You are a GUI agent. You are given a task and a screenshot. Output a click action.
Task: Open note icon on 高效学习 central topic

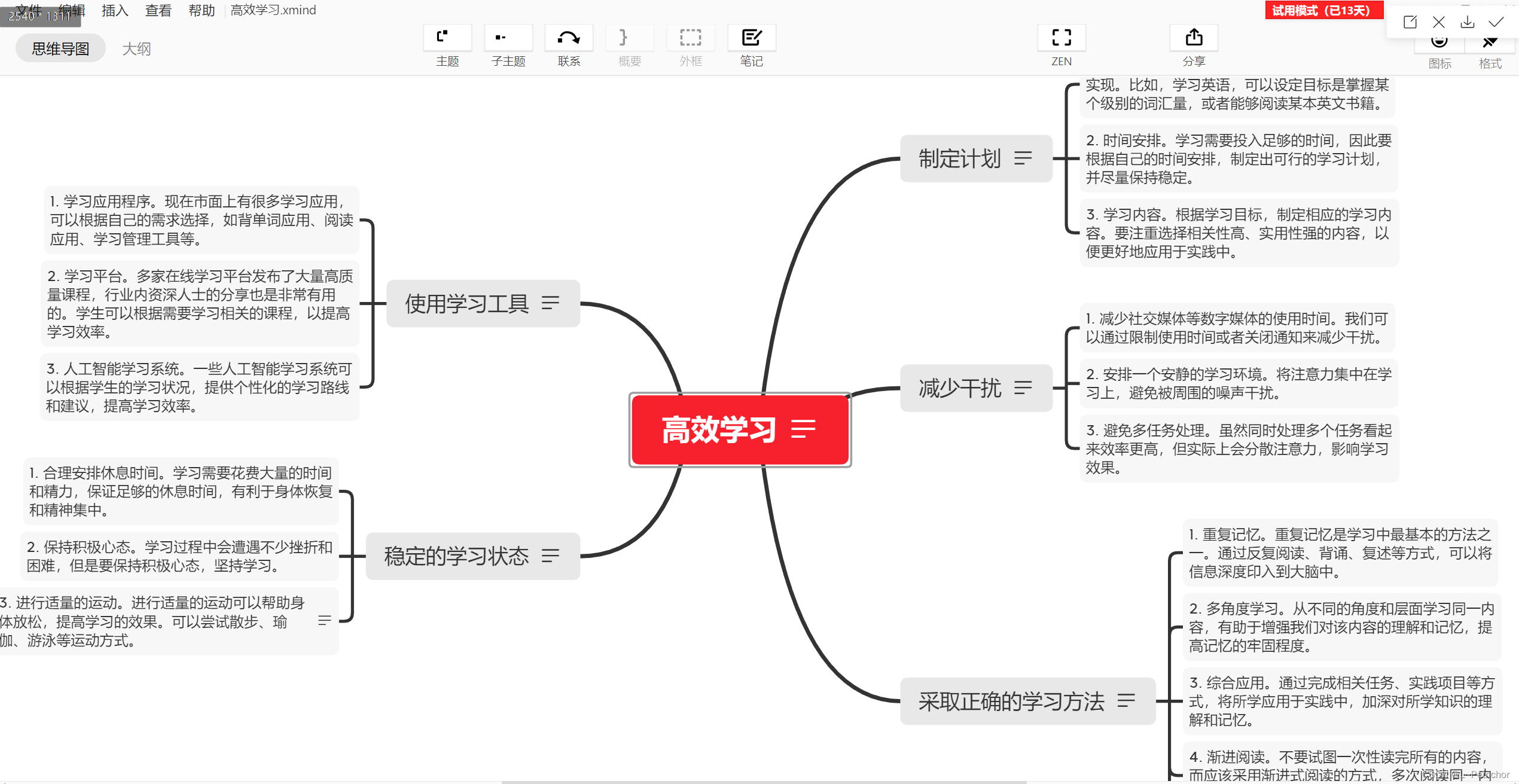click(803, 429)
